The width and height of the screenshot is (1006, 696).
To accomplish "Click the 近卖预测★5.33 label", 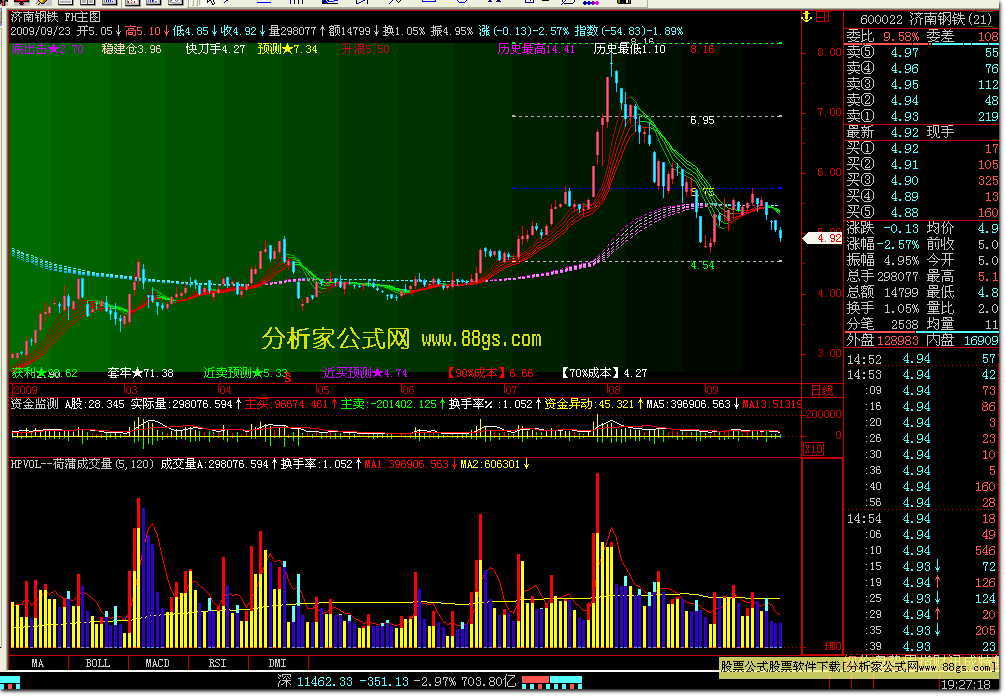I will click(x=246, y=373).
